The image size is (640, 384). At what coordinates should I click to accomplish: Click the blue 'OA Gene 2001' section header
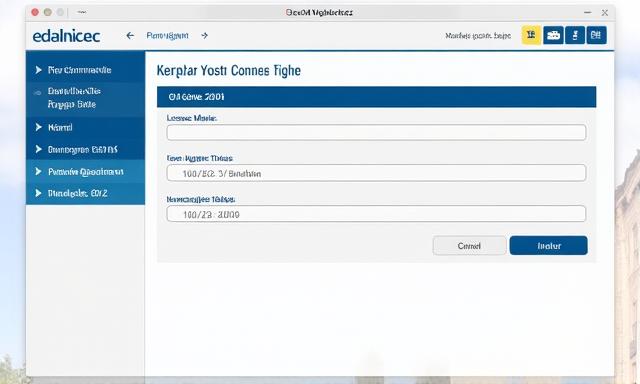[376, 97]
